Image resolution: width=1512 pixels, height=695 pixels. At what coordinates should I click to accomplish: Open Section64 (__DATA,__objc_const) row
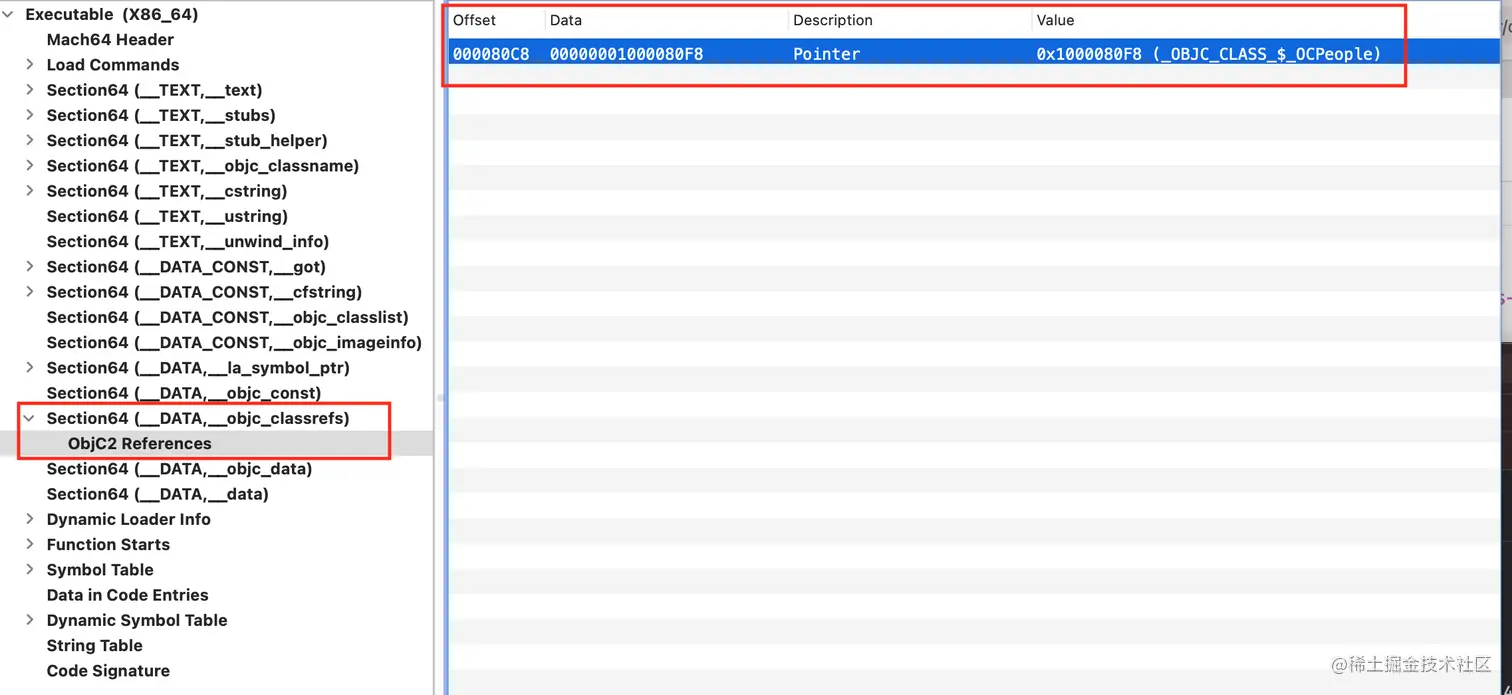pos(184,393)
